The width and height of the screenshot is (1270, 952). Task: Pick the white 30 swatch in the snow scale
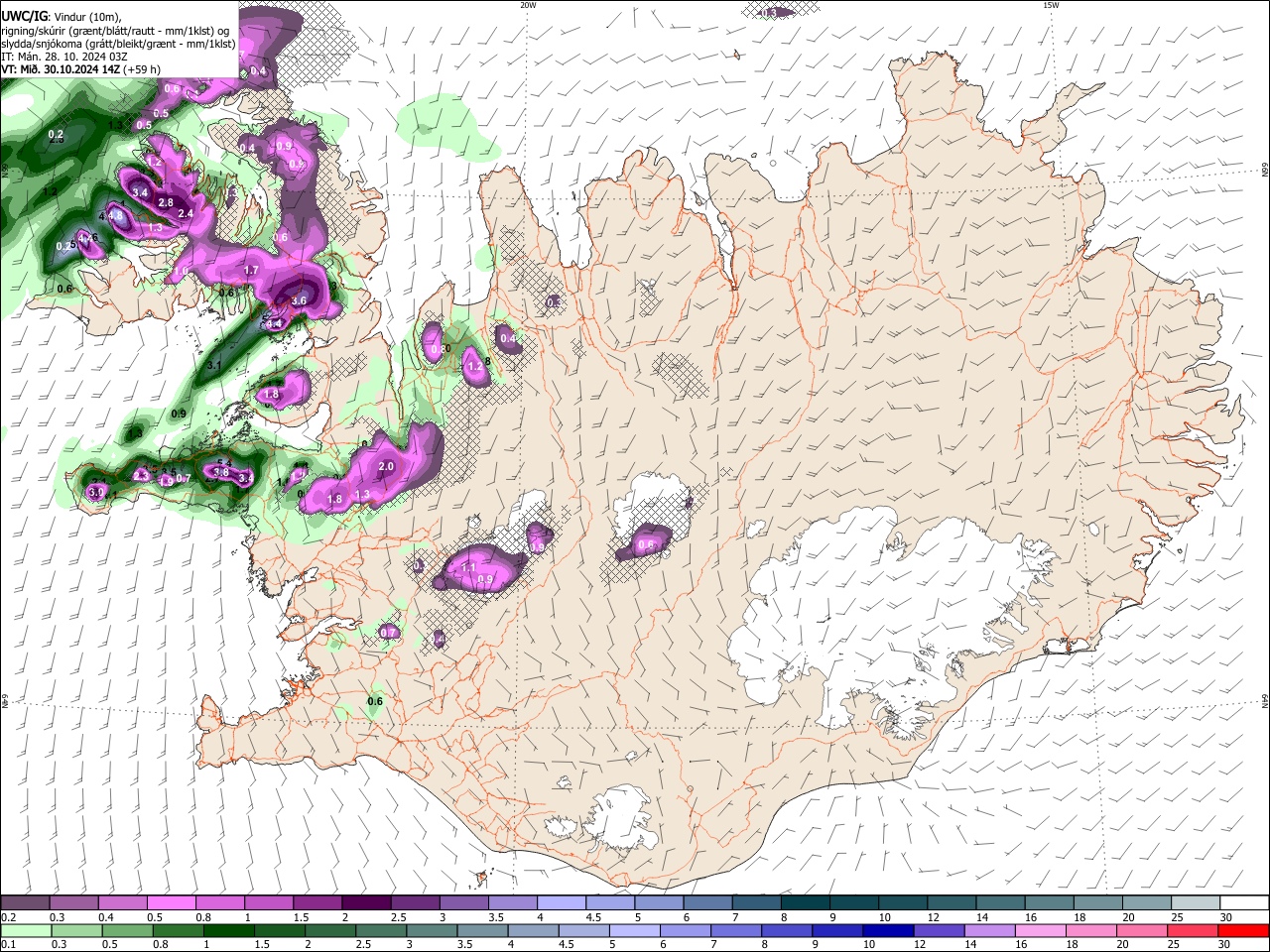1244,903
